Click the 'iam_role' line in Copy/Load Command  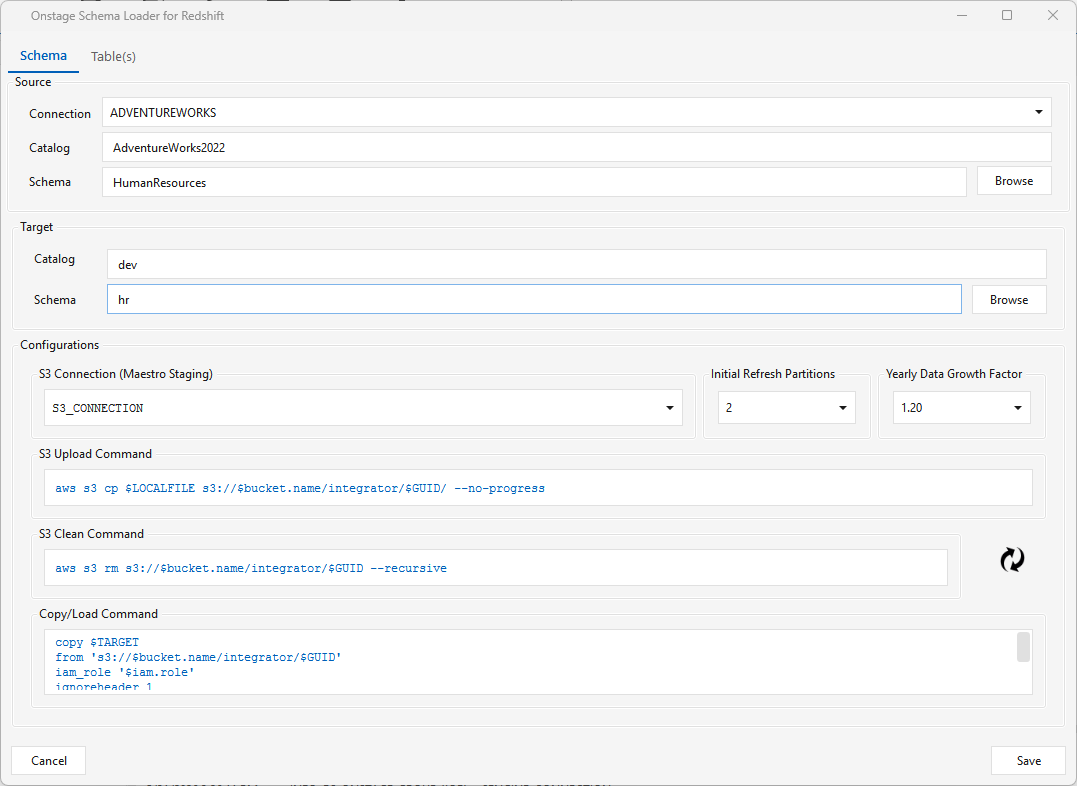125,672
